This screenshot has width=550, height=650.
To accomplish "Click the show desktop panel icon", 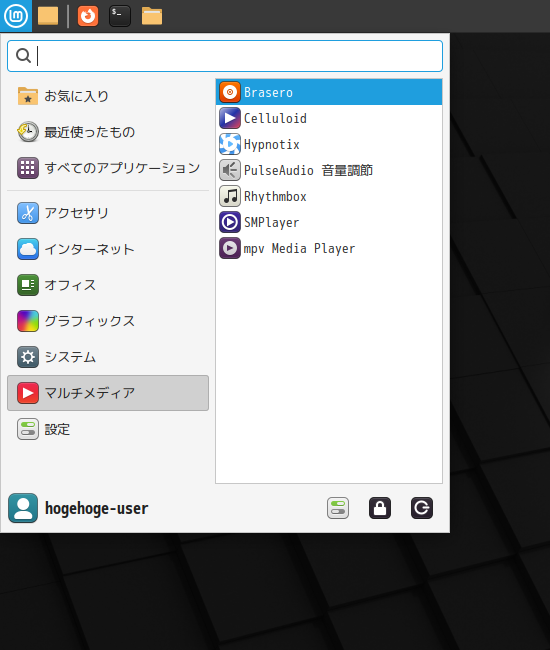I will coord(48,16).
